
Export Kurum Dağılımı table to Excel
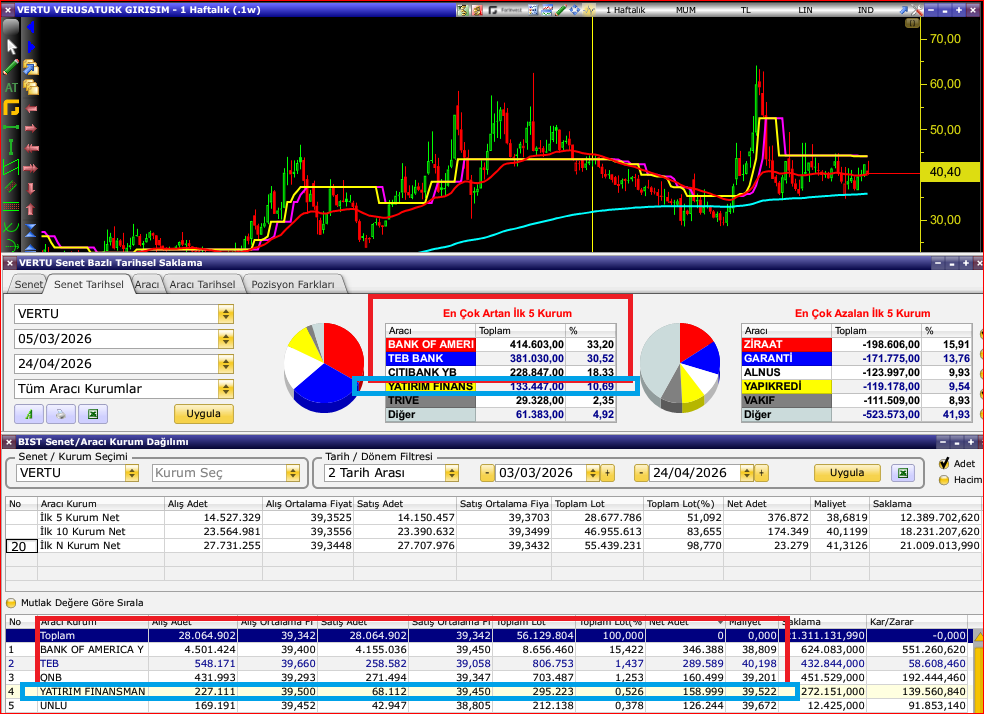click(x=903, y=473)
